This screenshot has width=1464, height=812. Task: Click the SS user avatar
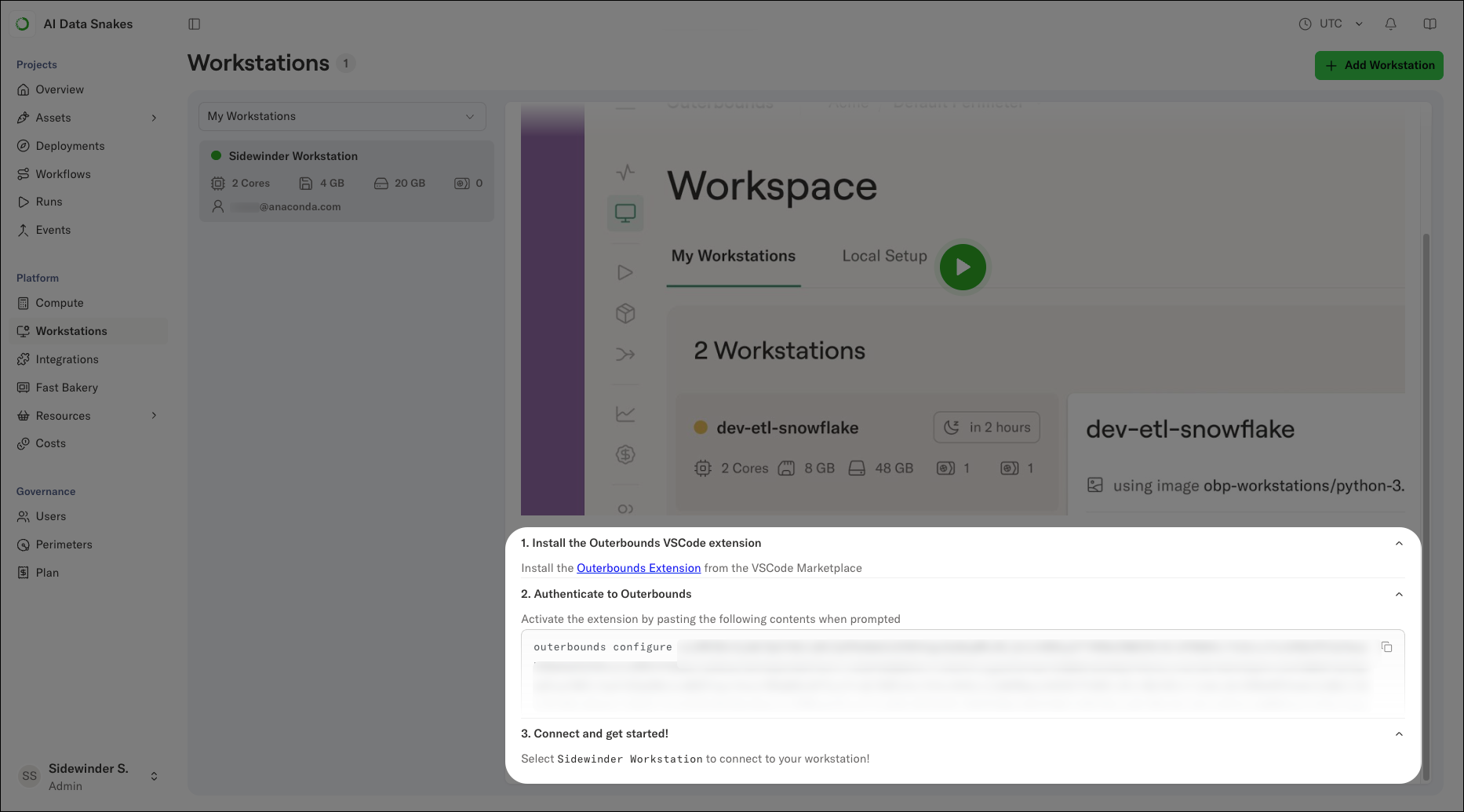[x=30, y=776]
